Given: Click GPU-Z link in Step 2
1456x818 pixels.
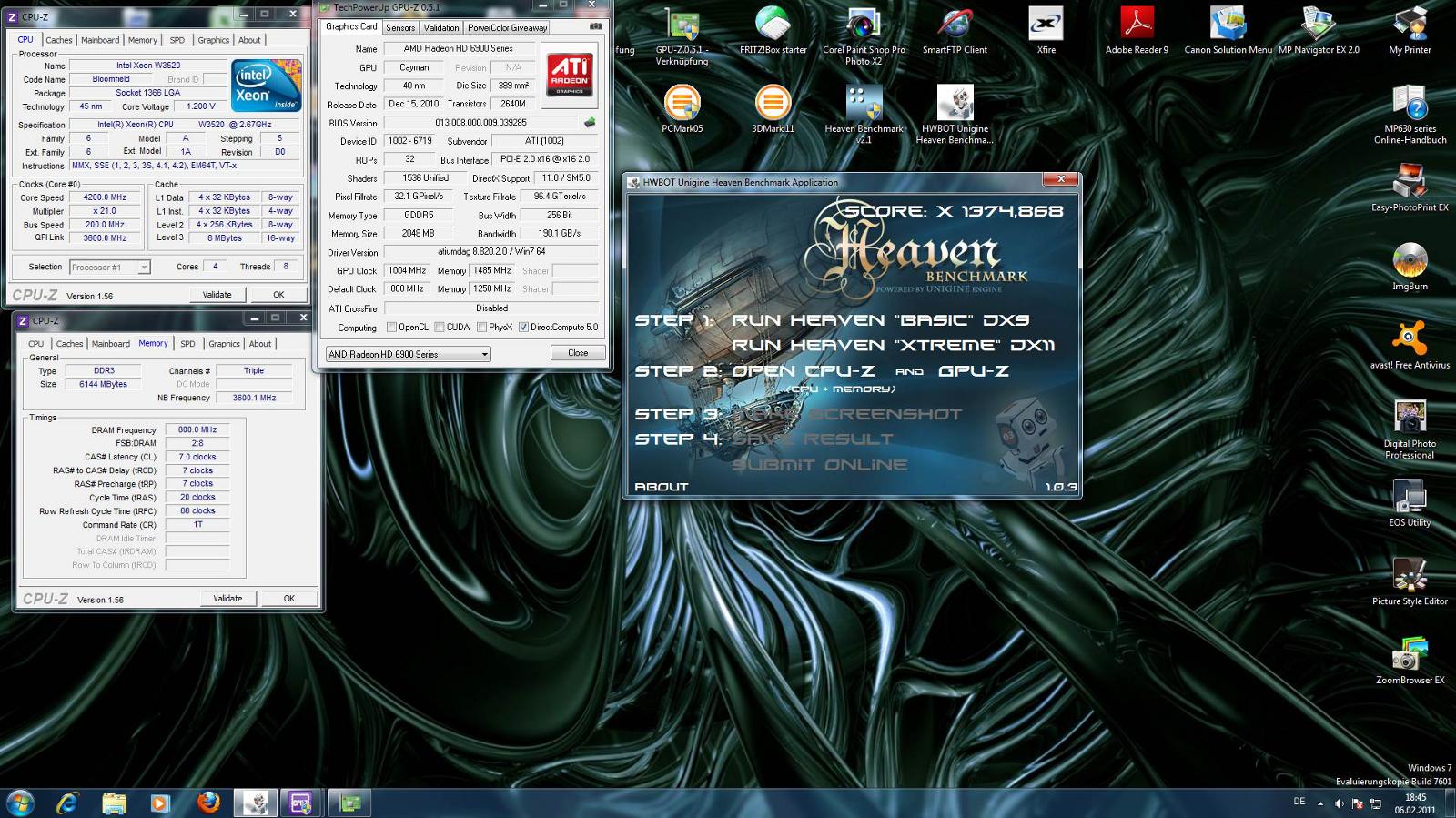Looking at the screenshot, I should coord(974,371).
